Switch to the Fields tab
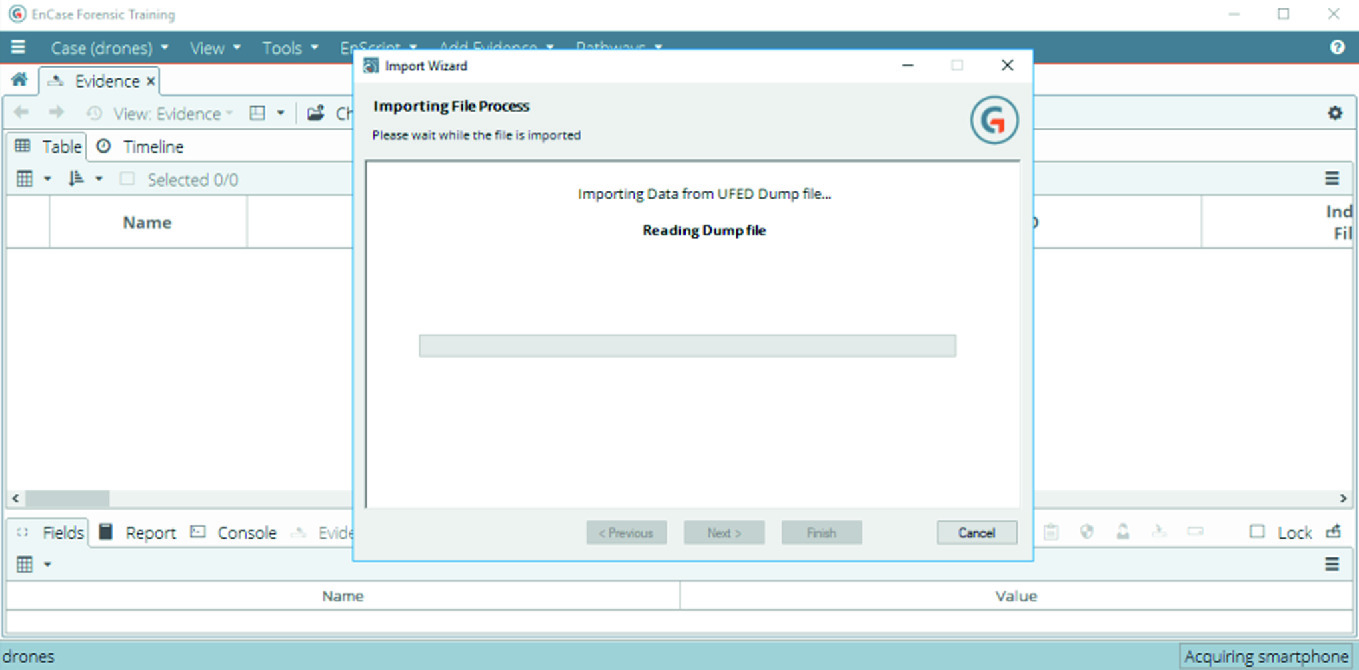 (49, 532)
